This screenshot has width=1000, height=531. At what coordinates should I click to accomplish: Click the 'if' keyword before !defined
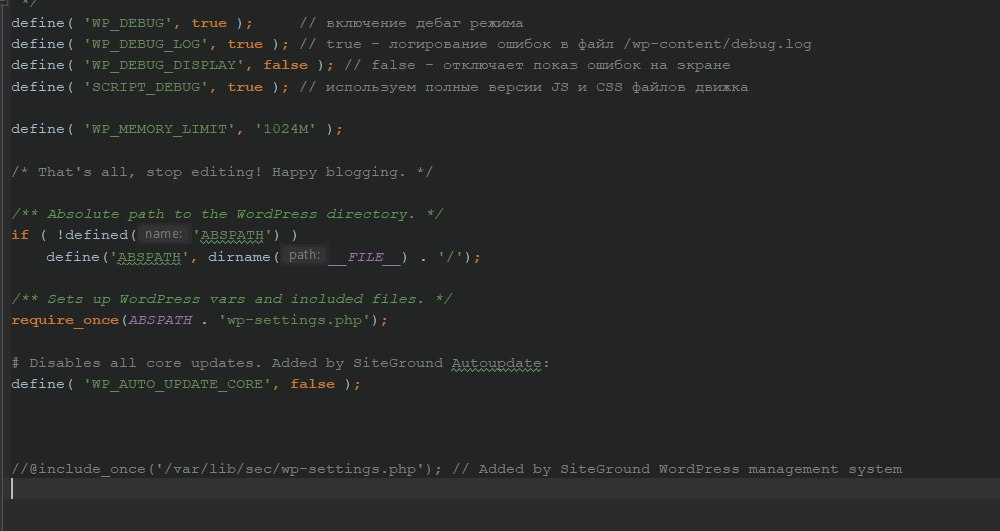pyautogui.click(x=20, y=235)
